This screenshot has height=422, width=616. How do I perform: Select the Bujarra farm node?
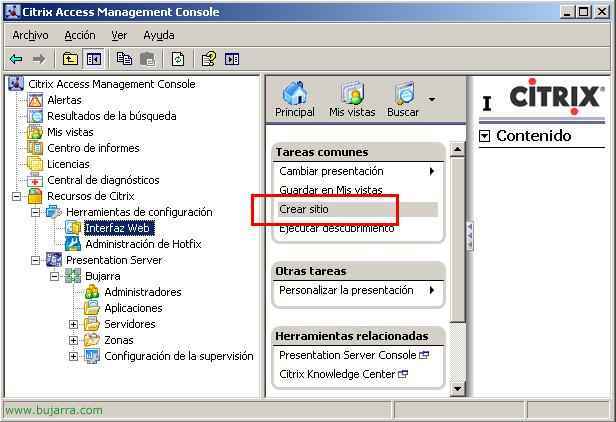coord(103,276)
